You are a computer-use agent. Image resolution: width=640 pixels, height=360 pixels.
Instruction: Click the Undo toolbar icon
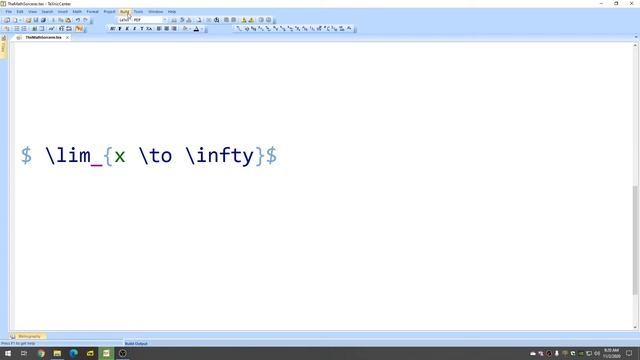(78, 20)
